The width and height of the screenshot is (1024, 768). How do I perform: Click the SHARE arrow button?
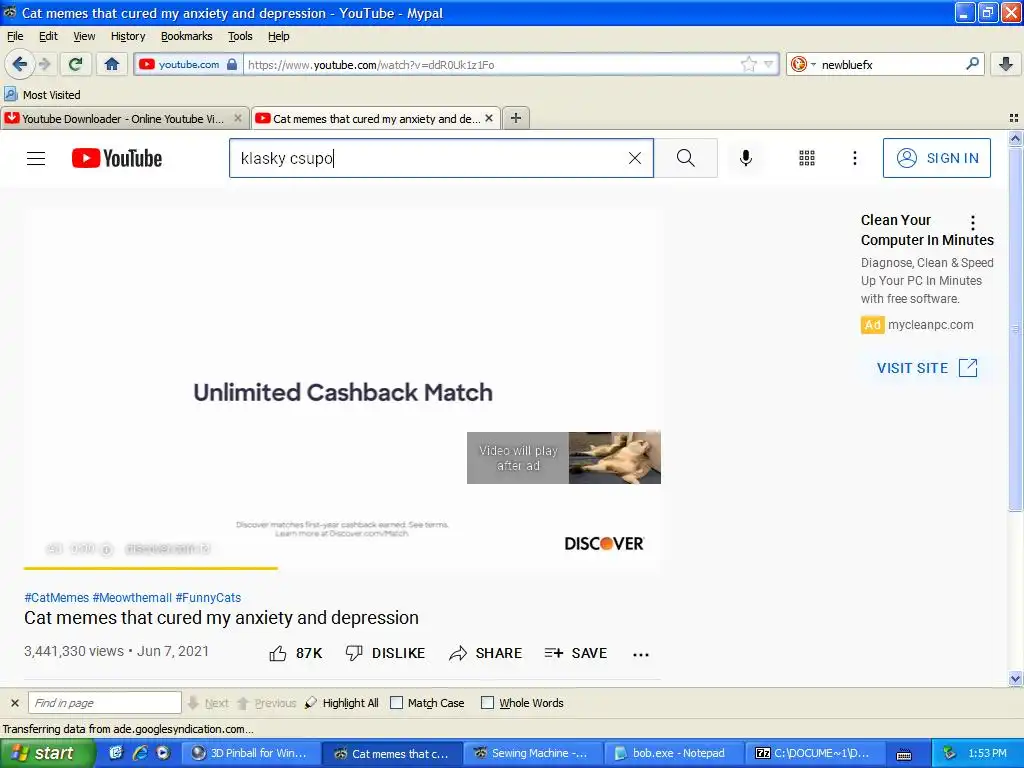(486, 653)
